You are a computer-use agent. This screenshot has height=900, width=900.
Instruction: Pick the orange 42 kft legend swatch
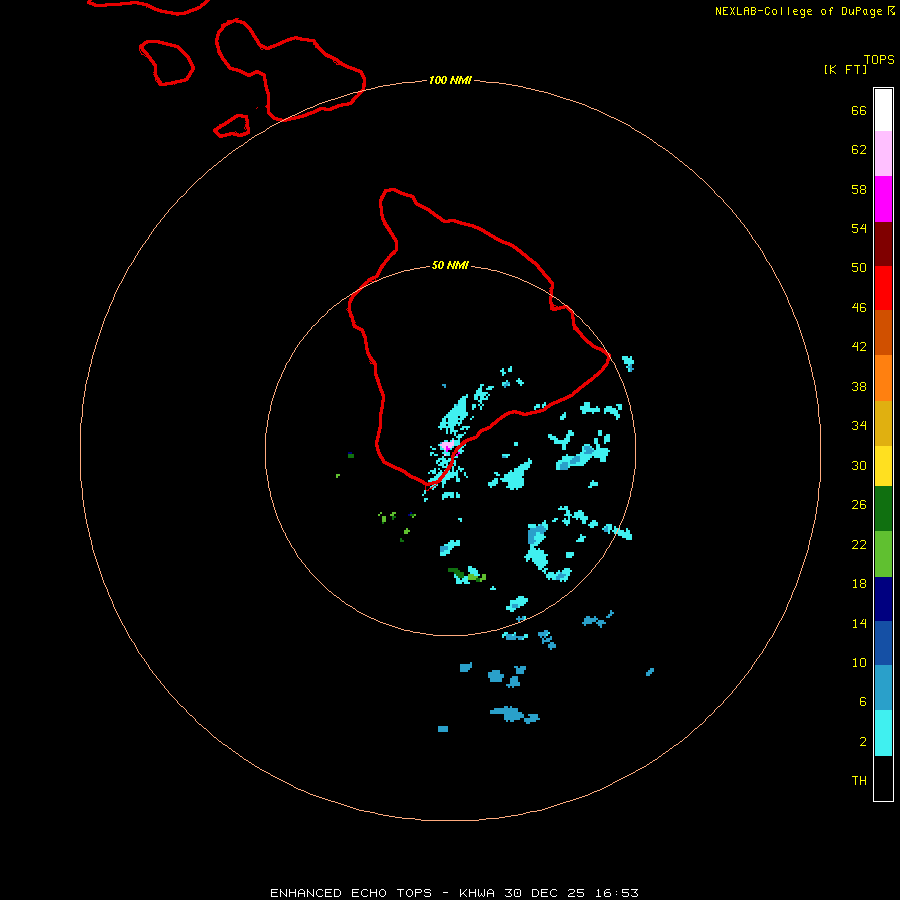pos(883,378)
